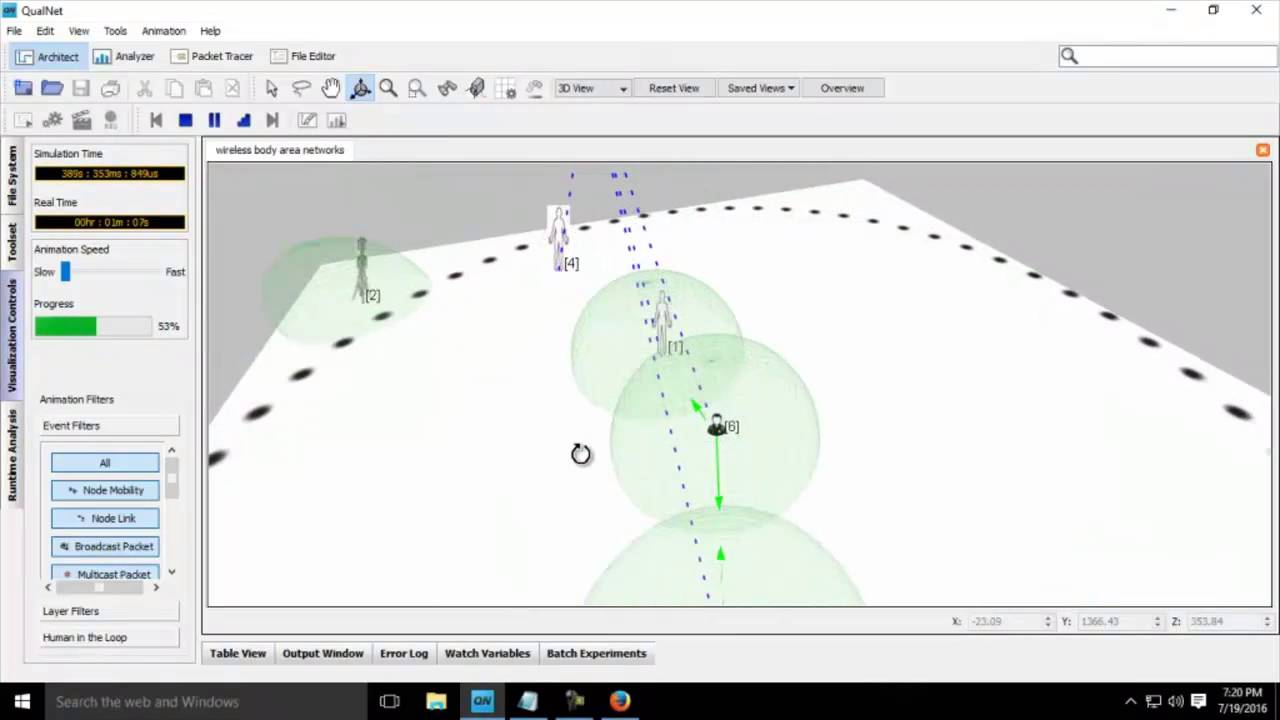Click the grid settings icon
Image resolution: width=1280 pixels, height=720 pixels.
(x=506, y=88)
